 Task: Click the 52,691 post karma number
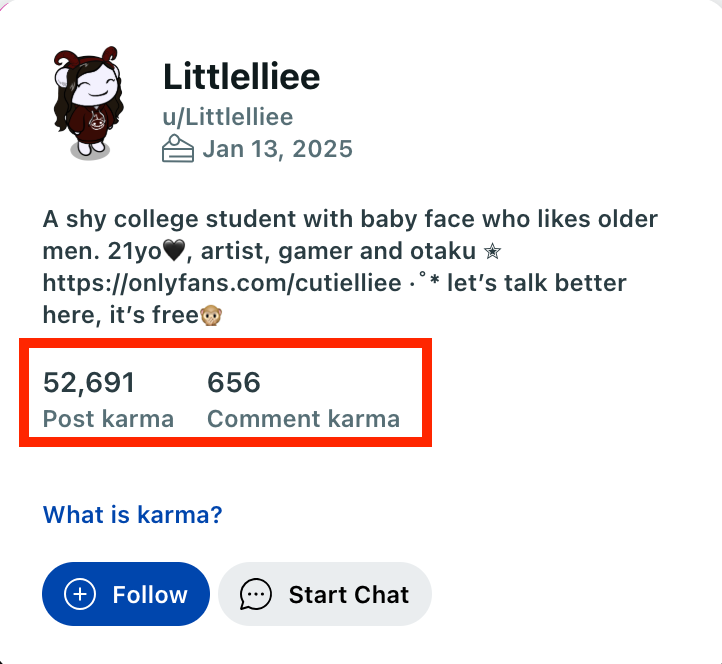[x=89, y=382]
